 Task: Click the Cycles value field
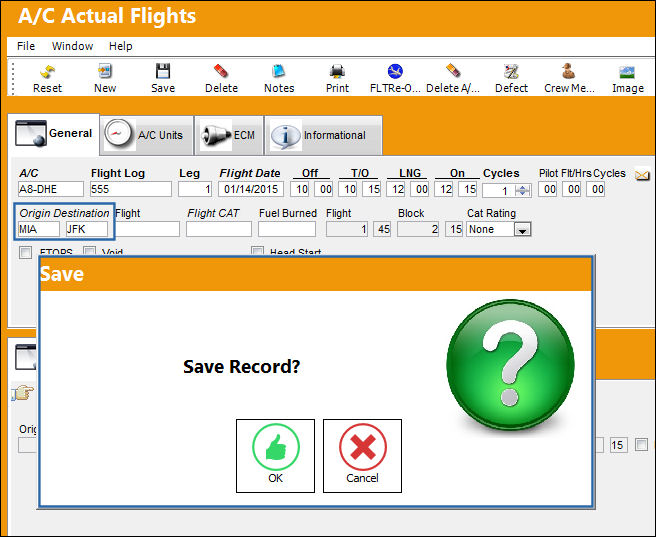[x=499, y=191]
